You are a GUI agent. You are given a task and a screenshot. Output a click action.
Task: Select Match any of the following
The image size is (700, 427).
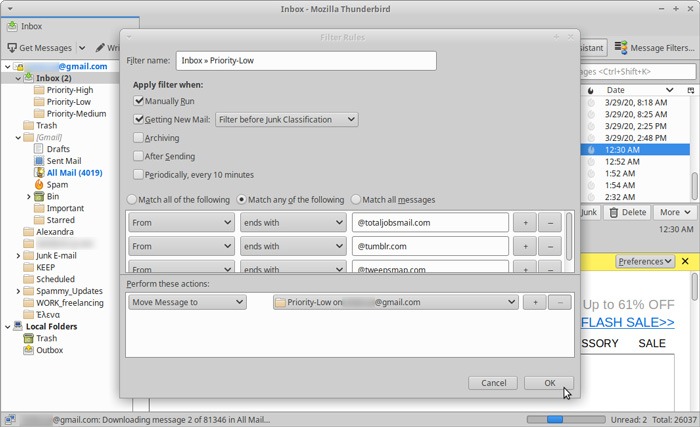pyautogui.click(x=241, y=199)
